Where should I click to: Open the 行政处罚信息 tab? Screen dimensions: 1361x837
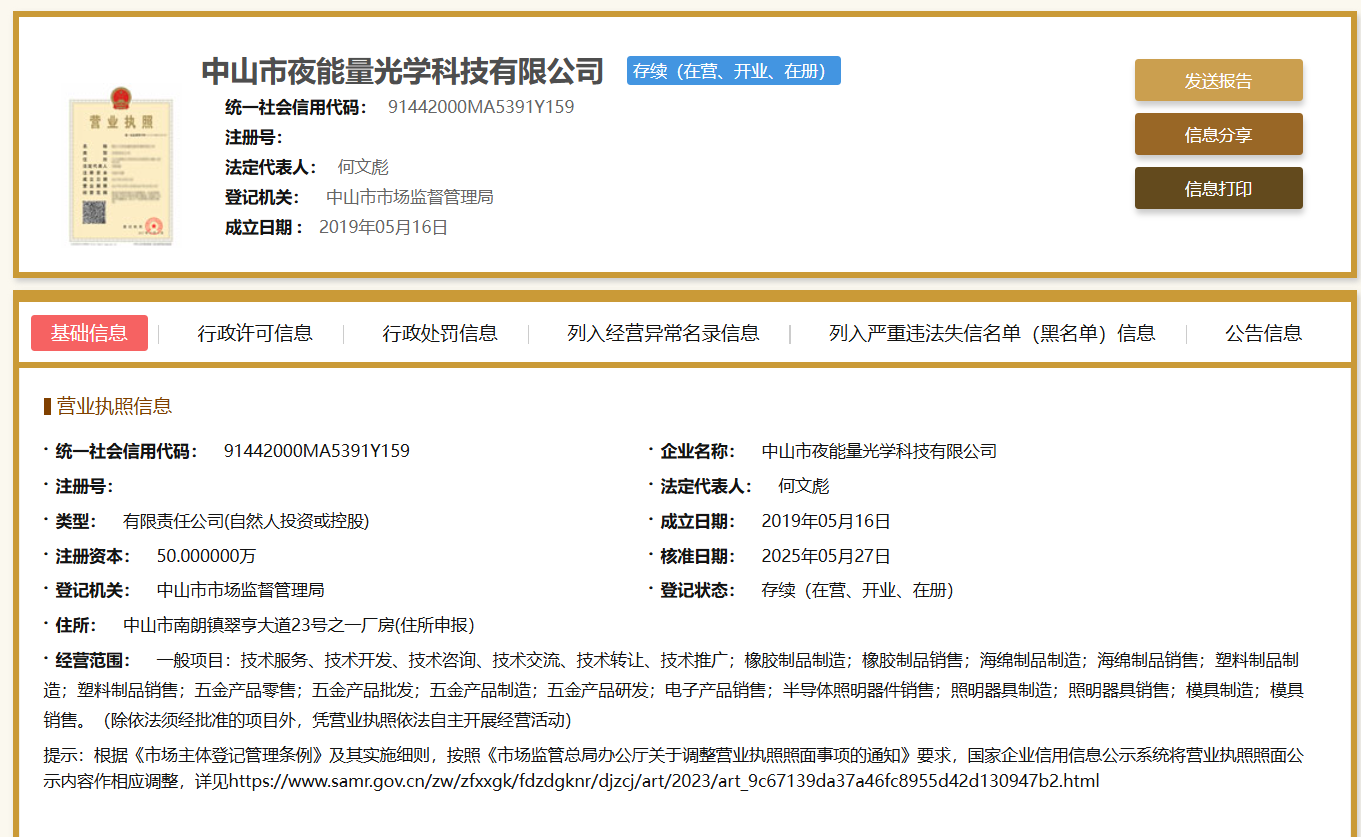pyautogui.click(x=440, y=333)
